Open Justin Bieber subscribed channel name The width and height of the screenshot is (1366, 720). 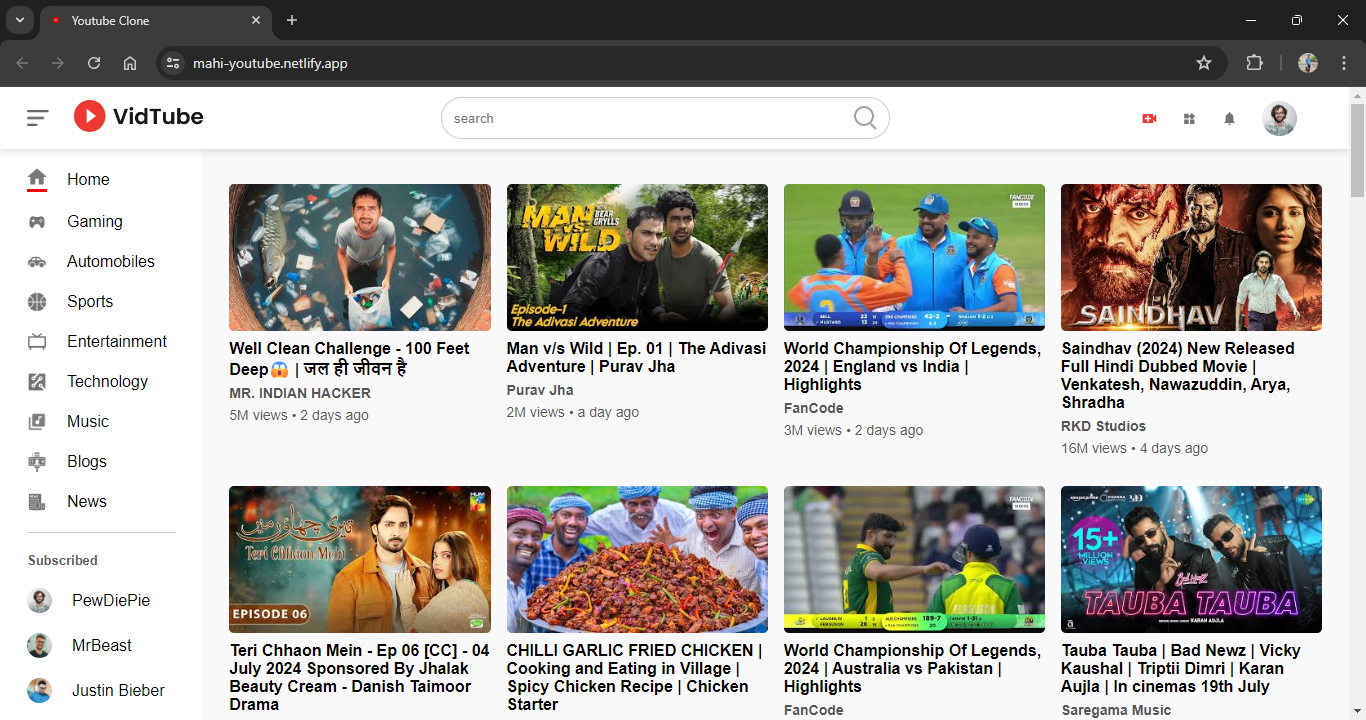(118, 691)
